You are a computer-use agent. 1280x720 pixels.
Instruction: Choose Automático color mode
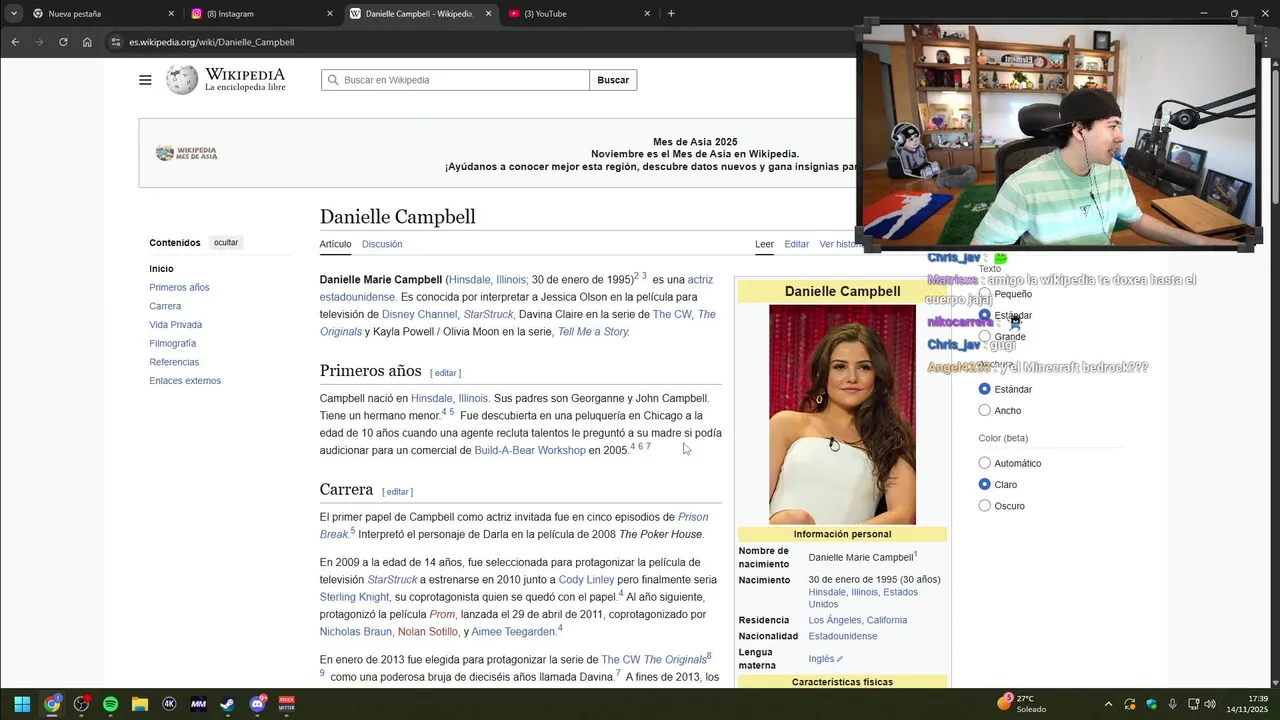pos(985,463)
